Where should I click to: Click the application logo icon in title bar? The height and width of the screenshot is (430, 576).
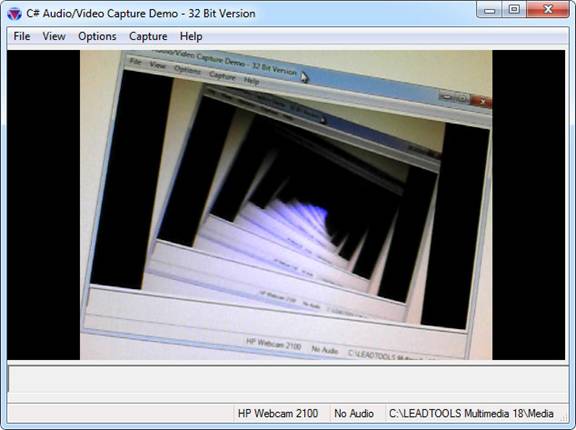coord(14,14)
